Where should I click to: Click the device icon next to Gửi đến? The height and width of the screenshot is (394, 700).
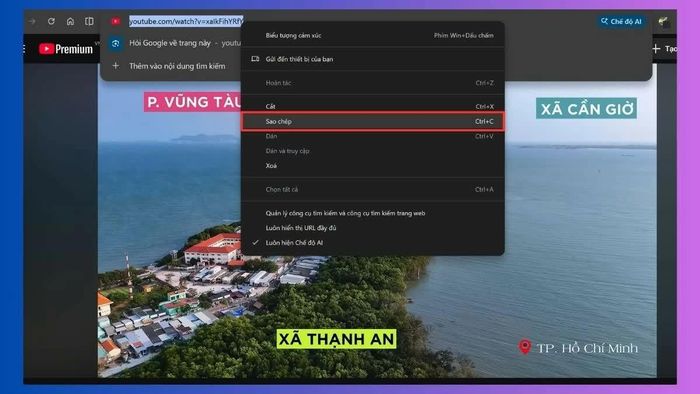tap(255, 59)
